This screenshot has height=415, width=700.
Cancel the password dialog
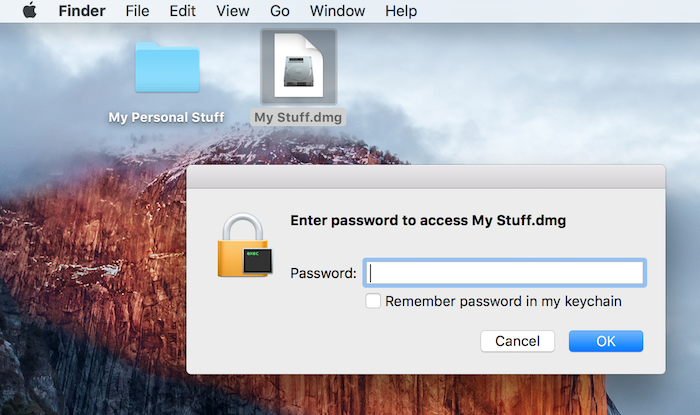(517, 341)
